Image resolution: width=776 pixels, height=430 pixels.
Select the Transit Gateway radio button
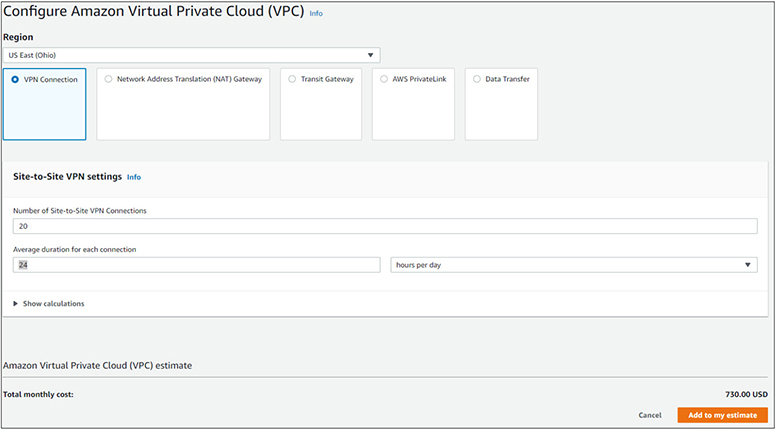pos(292,79)
